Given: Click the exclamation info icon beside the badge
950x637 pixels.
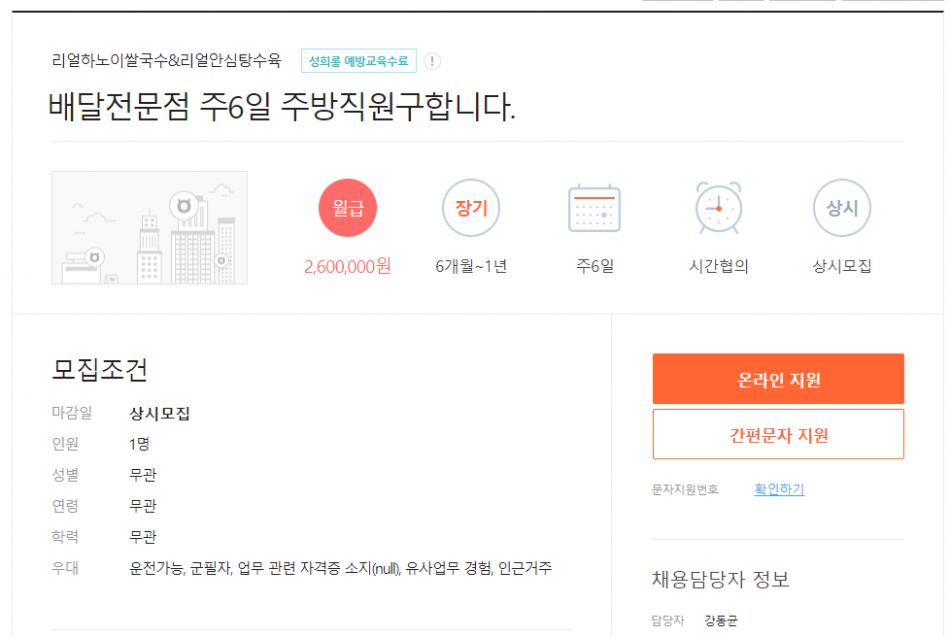Looking at the screenshot, I should pos(432,61).
